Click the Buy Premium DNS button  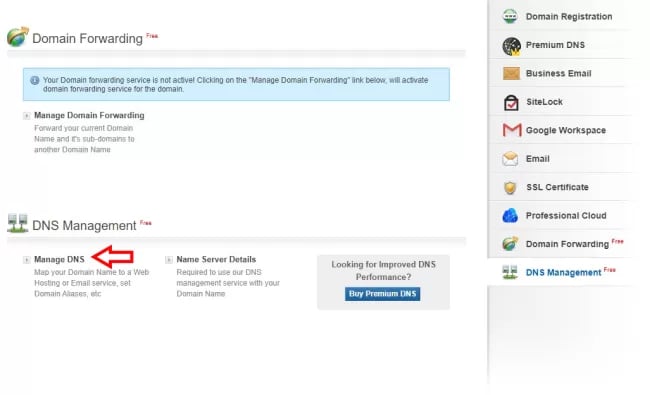[382, 294]
